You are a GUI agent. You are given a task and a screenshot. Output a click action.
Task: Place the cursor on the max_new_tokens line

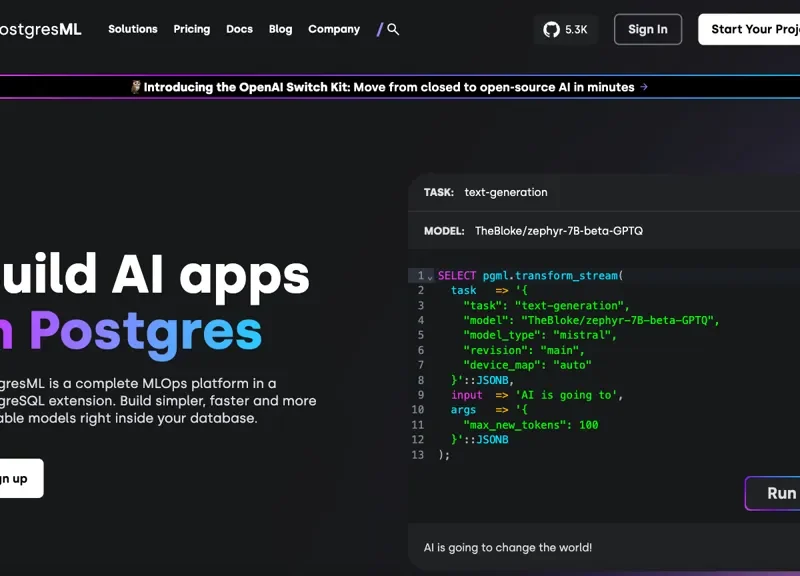[x=530, y=425]
